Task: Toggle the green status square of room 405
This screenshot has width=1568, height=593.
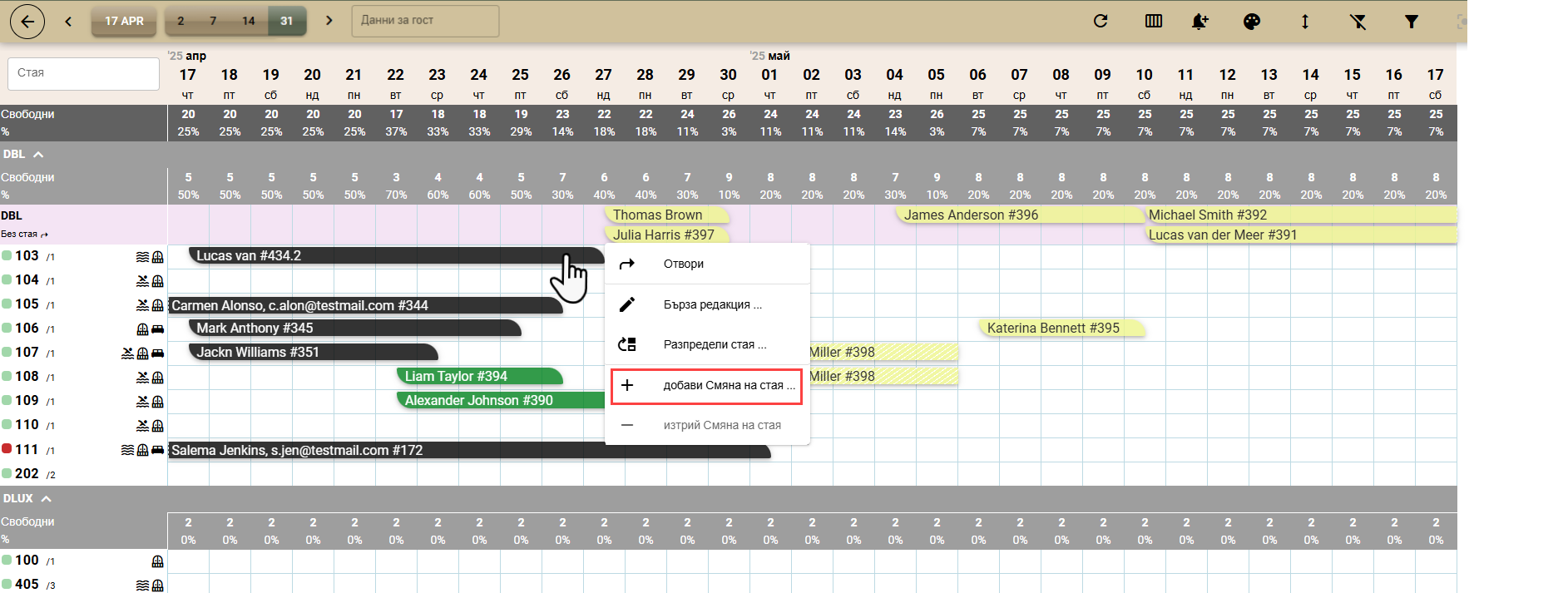Action: [7, 584]
